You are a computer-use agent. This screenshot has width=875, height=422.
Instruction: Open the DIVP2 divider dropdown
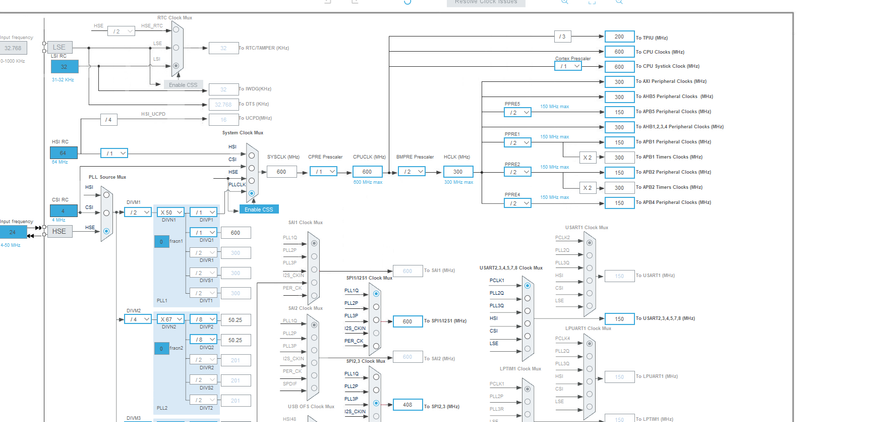coord(203,319)
